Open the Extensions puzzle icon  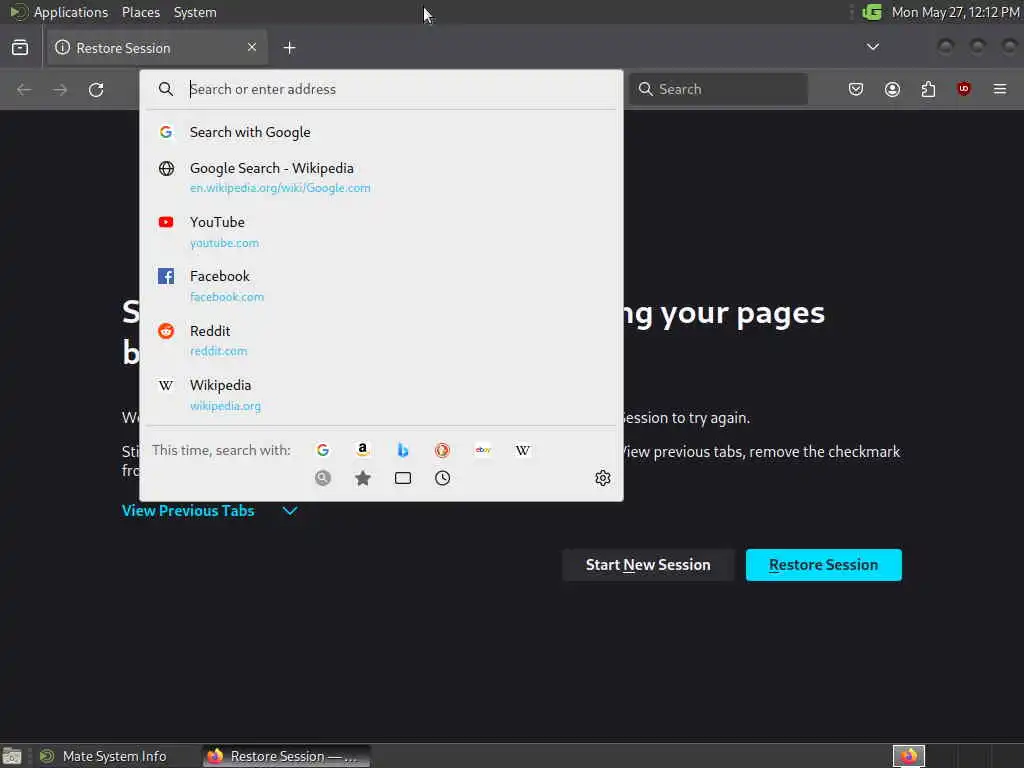928,89
